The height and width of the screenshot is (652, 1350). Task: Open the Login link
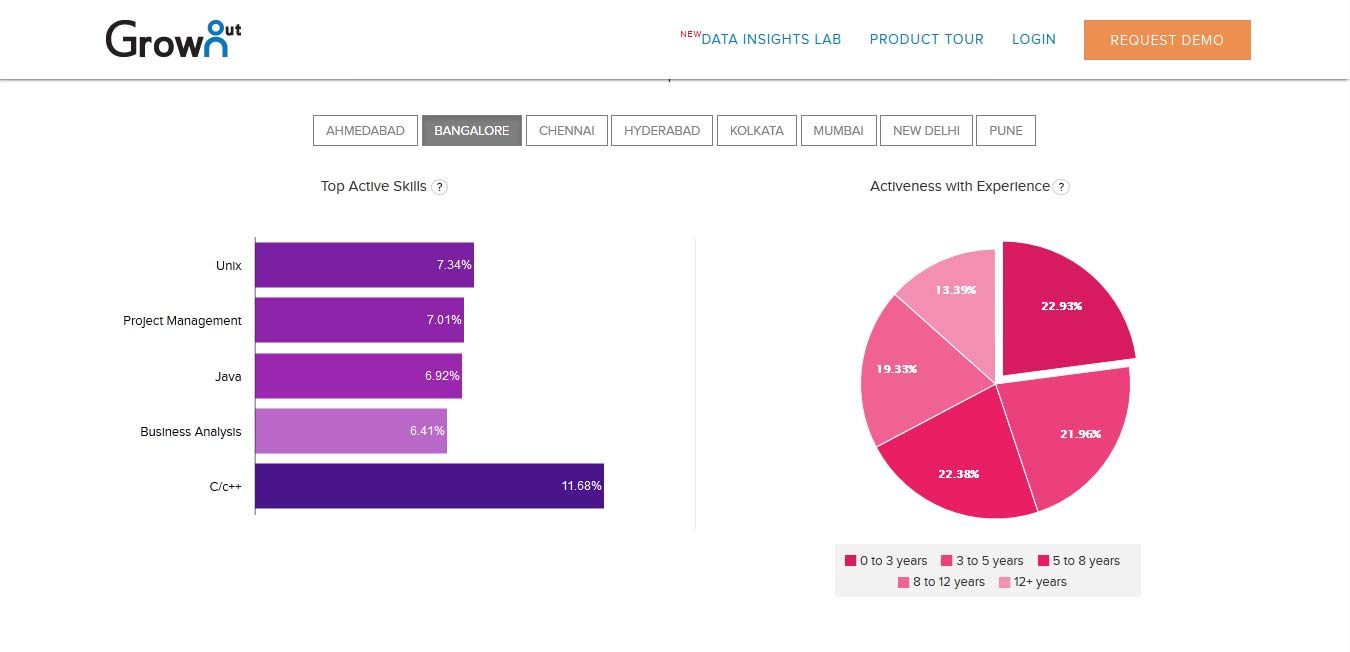[1033, 40]
